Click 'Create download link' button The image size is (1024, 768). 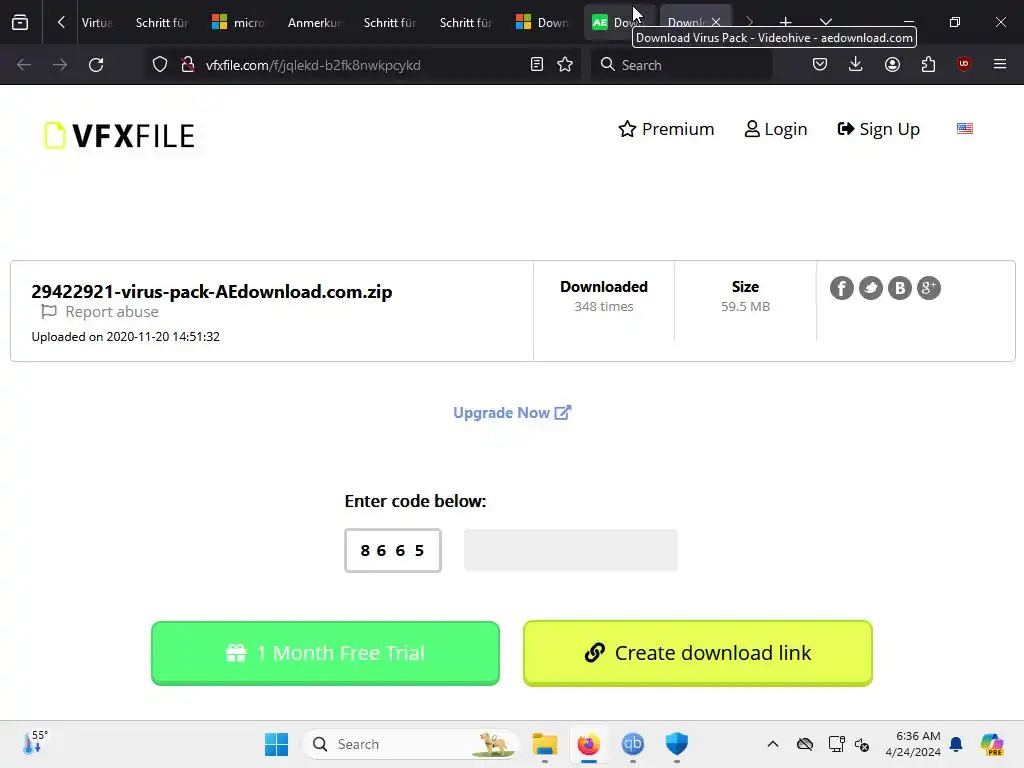coord(697,653)
